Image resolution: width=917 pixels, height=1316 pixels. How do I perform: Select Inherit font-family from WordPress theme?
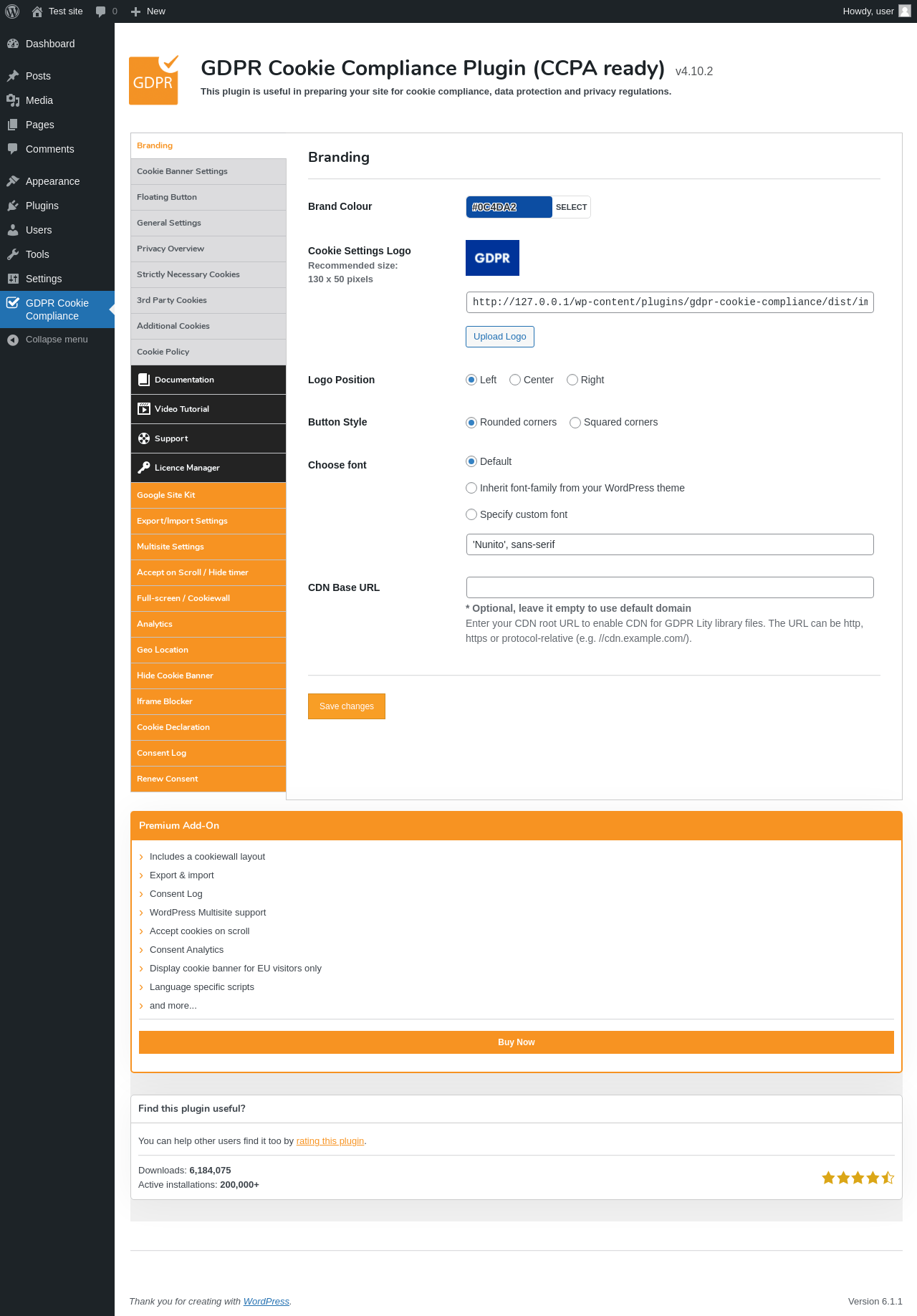(471, 488)
